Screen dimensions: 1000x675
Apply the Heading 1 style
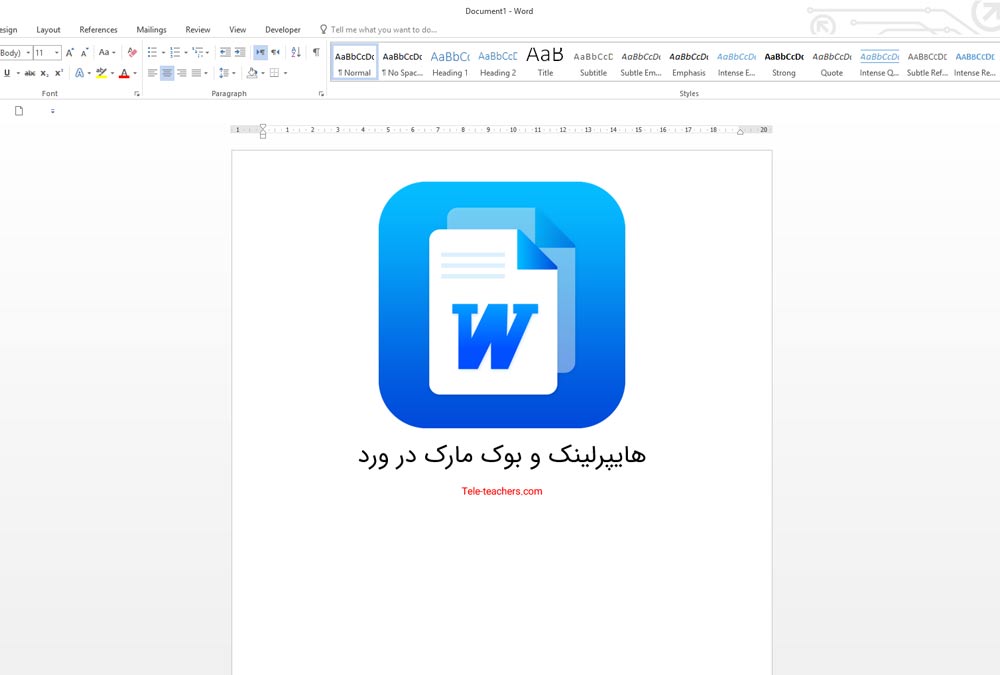[x=450, y=62]
